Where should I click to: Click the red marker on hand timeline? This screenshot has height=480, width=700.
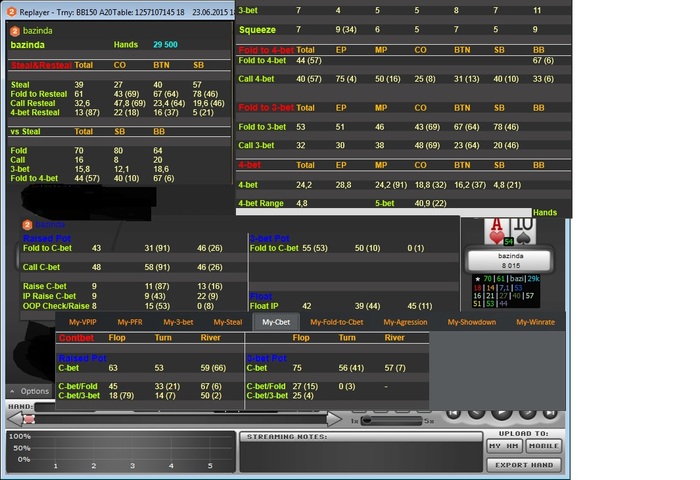29,419
